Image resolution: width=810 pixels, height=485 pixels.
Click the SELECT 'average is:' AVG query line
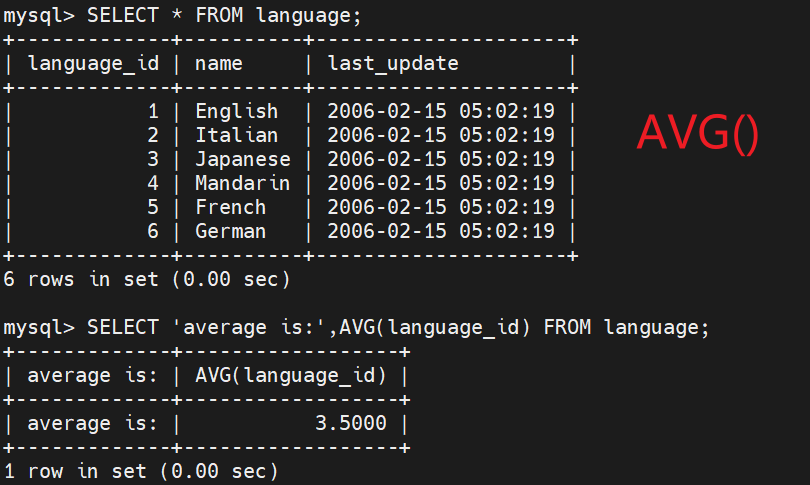(x=356, y=327)
